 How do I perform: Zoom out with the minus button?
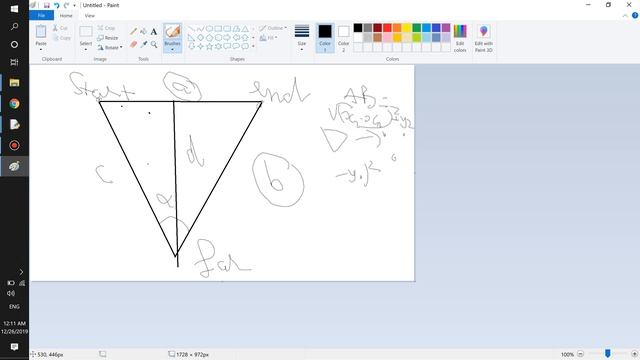tap(580, 354)
